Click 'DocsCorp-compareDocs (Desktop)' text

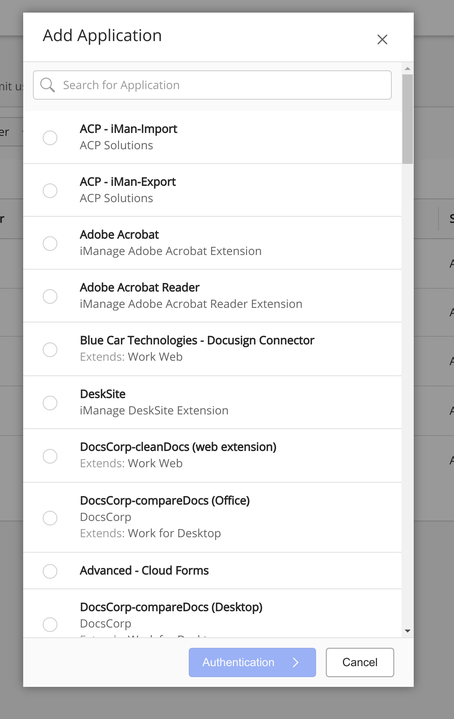(171, 607)
